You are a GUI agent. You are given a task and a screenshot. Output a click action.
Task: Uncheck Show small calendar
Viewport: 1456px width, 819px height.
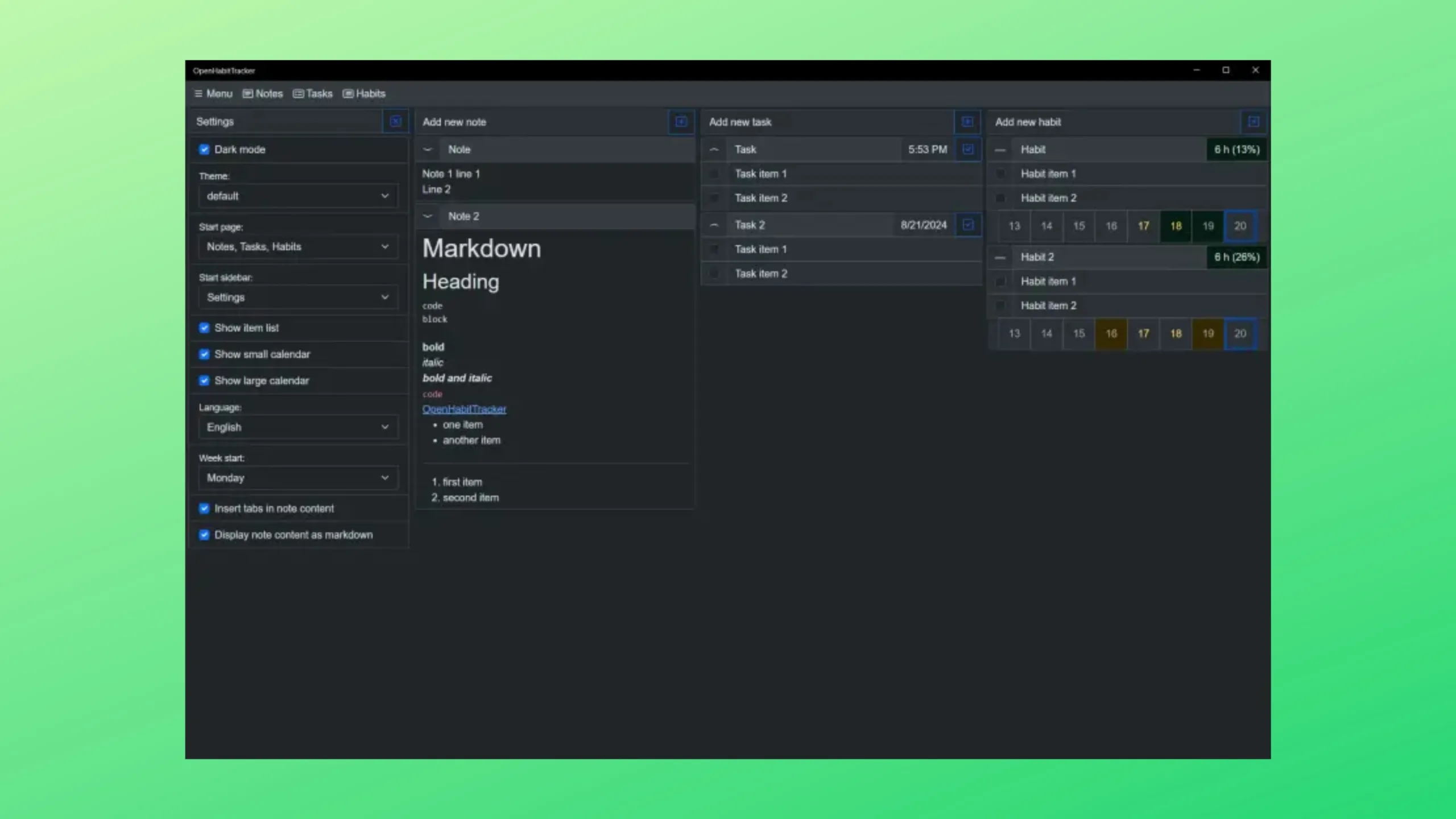[204, 354]
